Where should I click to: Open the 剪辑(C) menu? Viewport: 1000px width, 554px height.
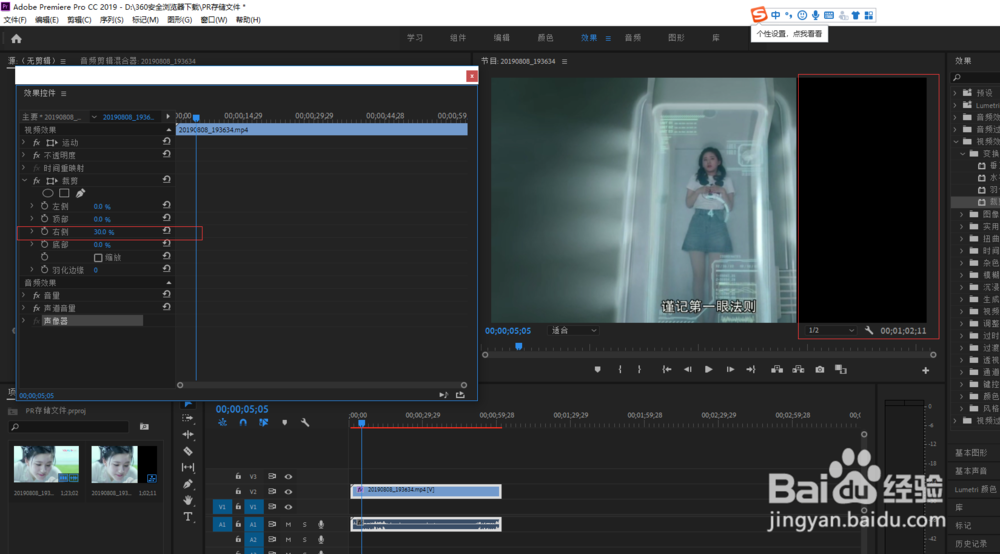pos(79,20)
